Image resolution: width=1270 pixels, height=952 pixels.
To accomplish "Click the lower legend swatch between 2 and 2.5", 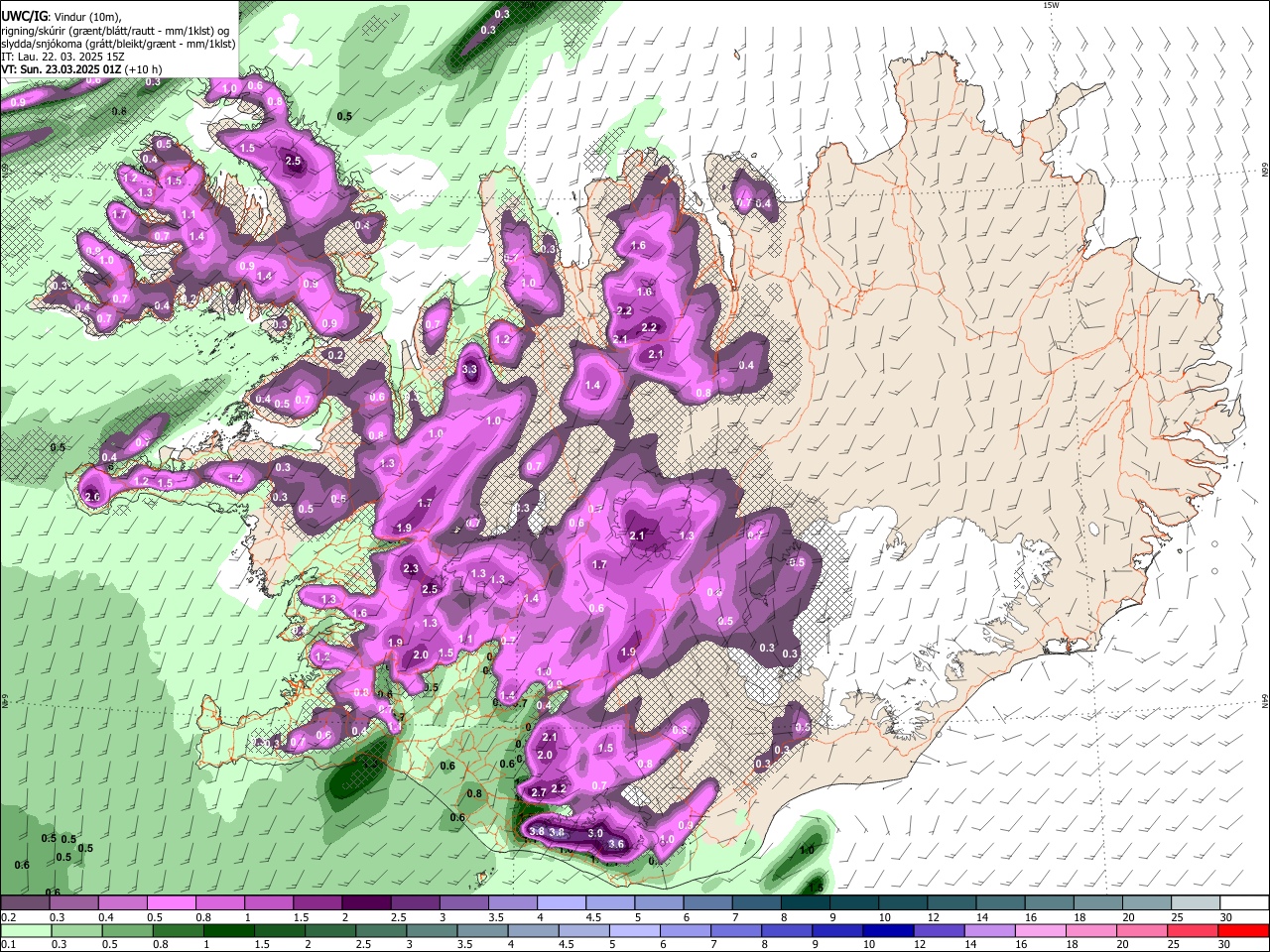I will 330,930.
